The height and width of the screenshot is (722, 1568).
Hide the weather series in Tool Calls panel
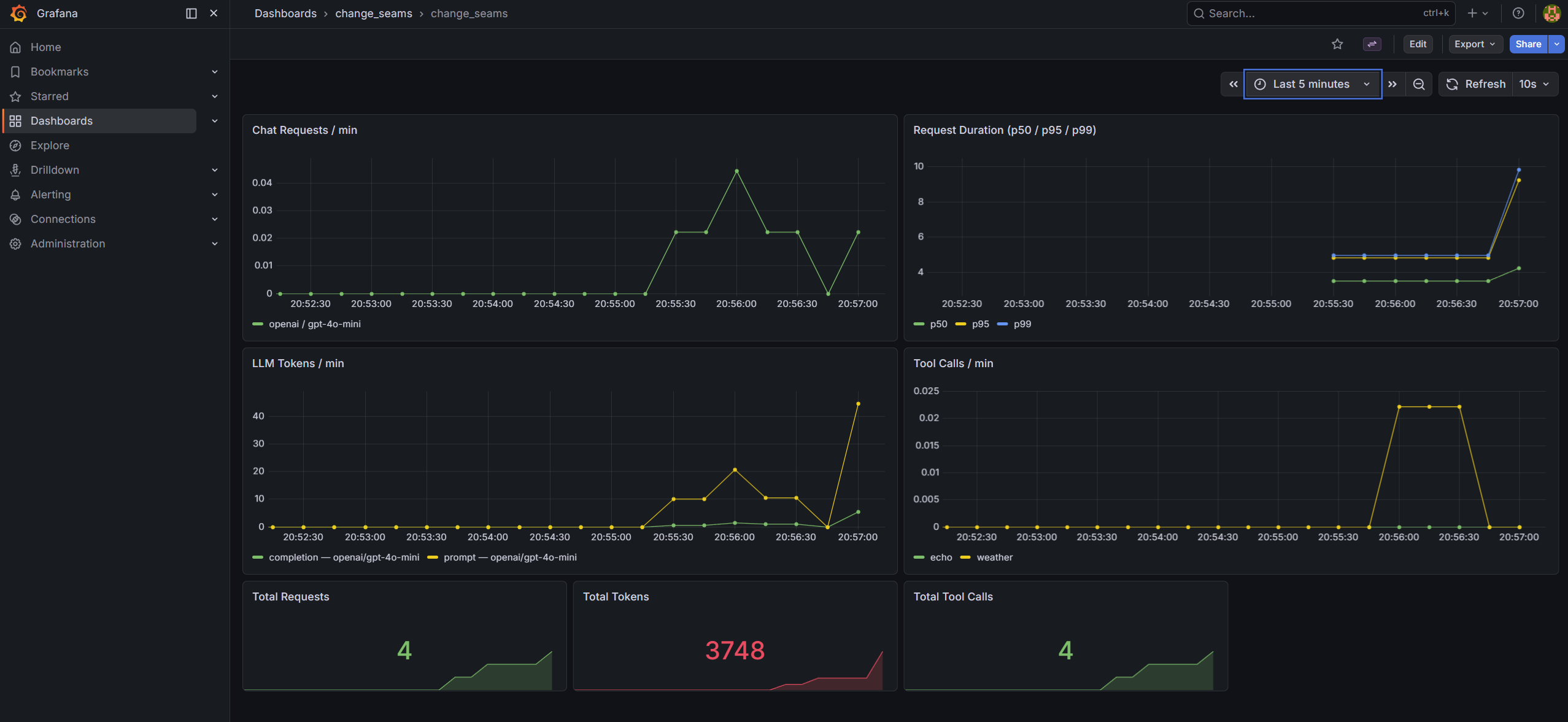pos(994,557)
